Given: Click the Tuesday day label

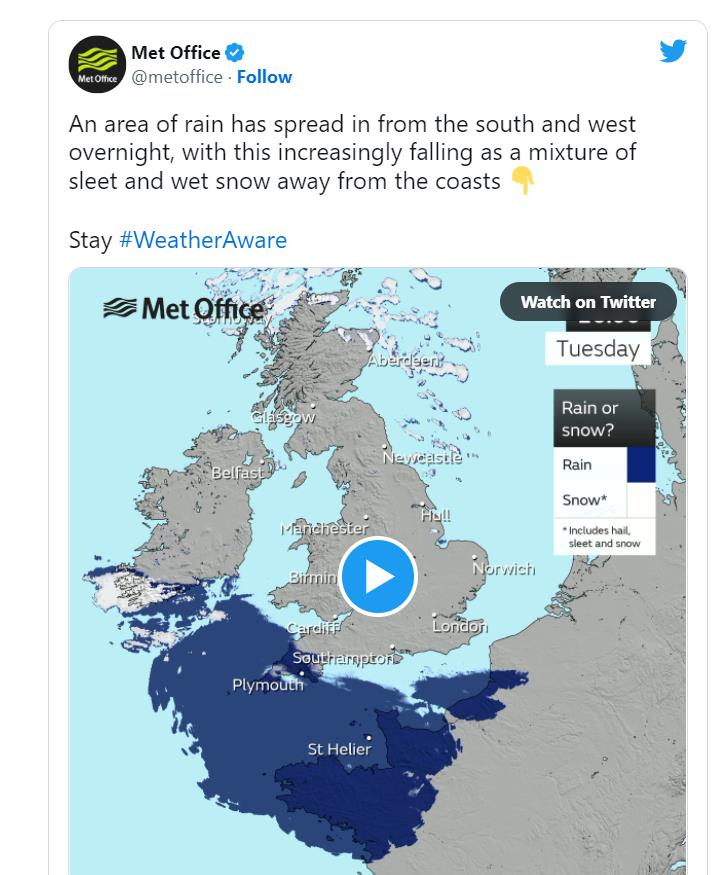Looking at the screenshot, I should (x=598, y=349).
